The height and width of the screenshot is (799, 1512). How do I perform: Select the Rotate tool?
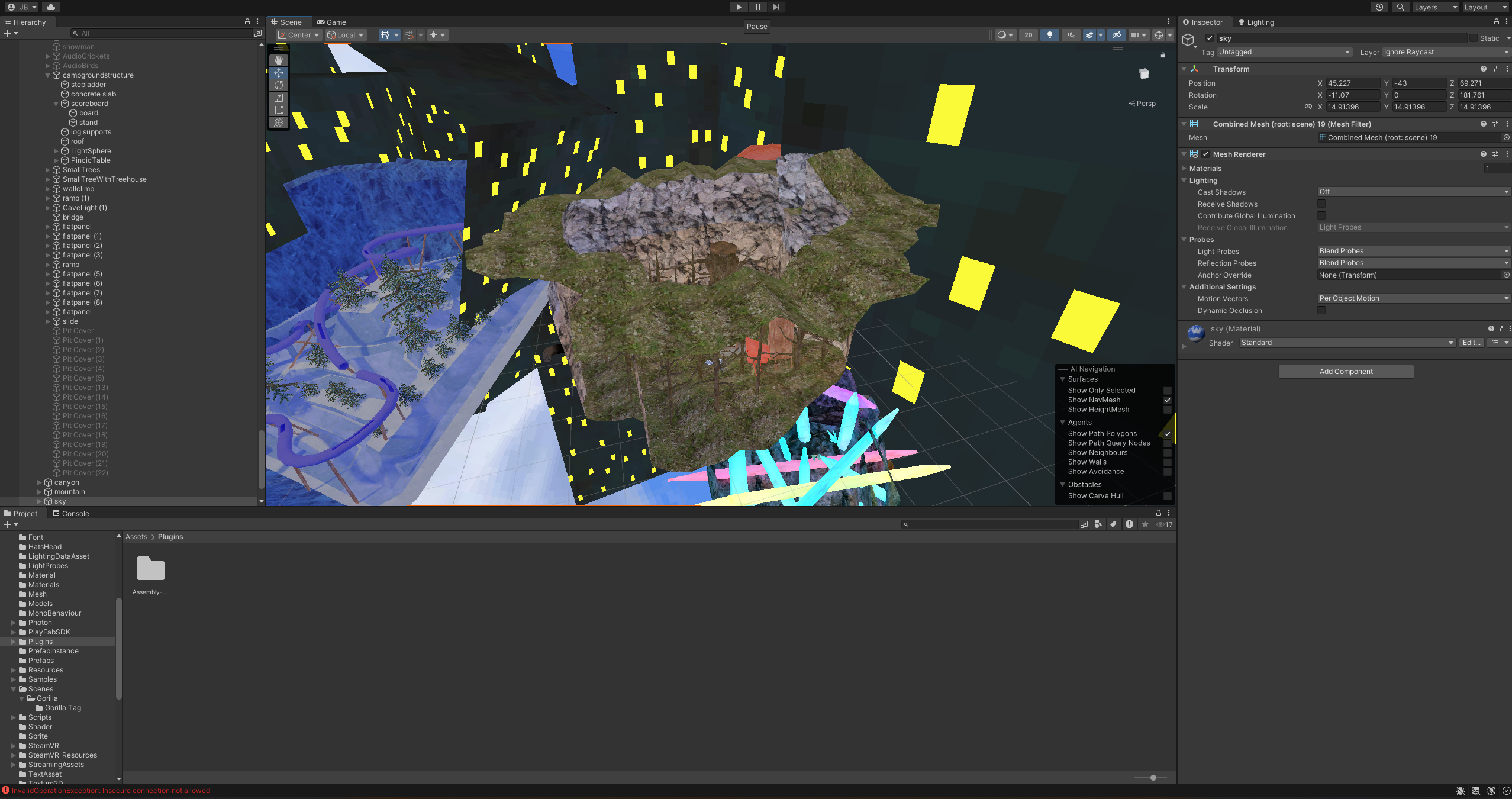279,85
